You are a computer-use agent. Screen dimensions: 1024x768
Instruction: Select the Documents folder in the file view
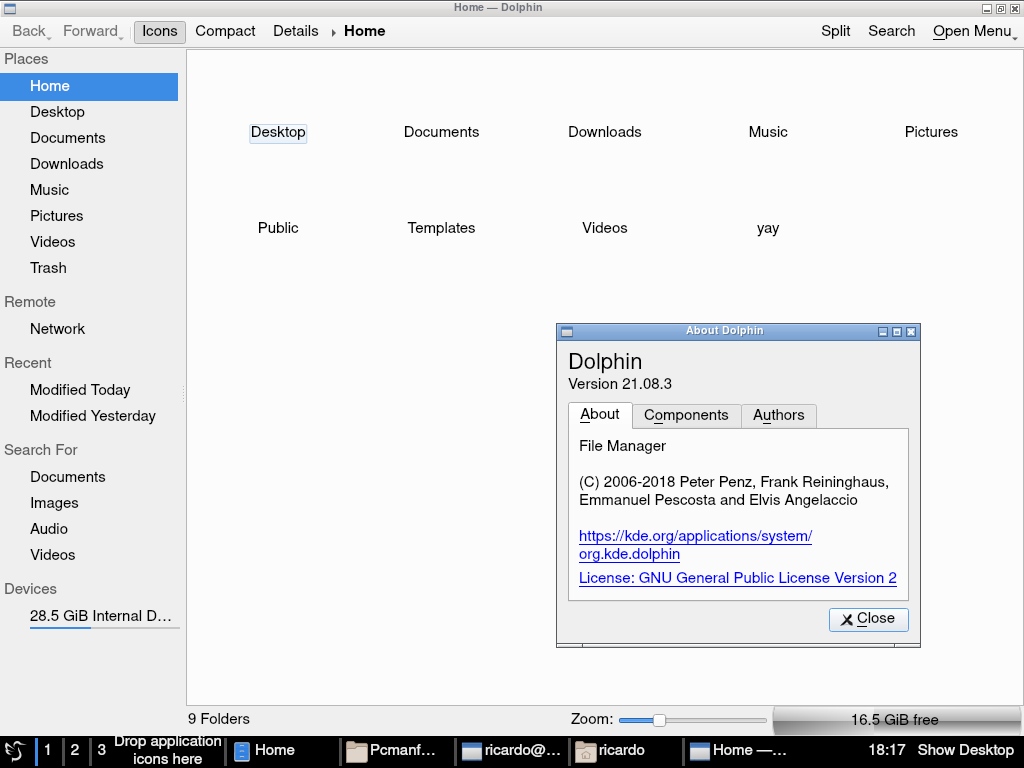coord(441,133)
